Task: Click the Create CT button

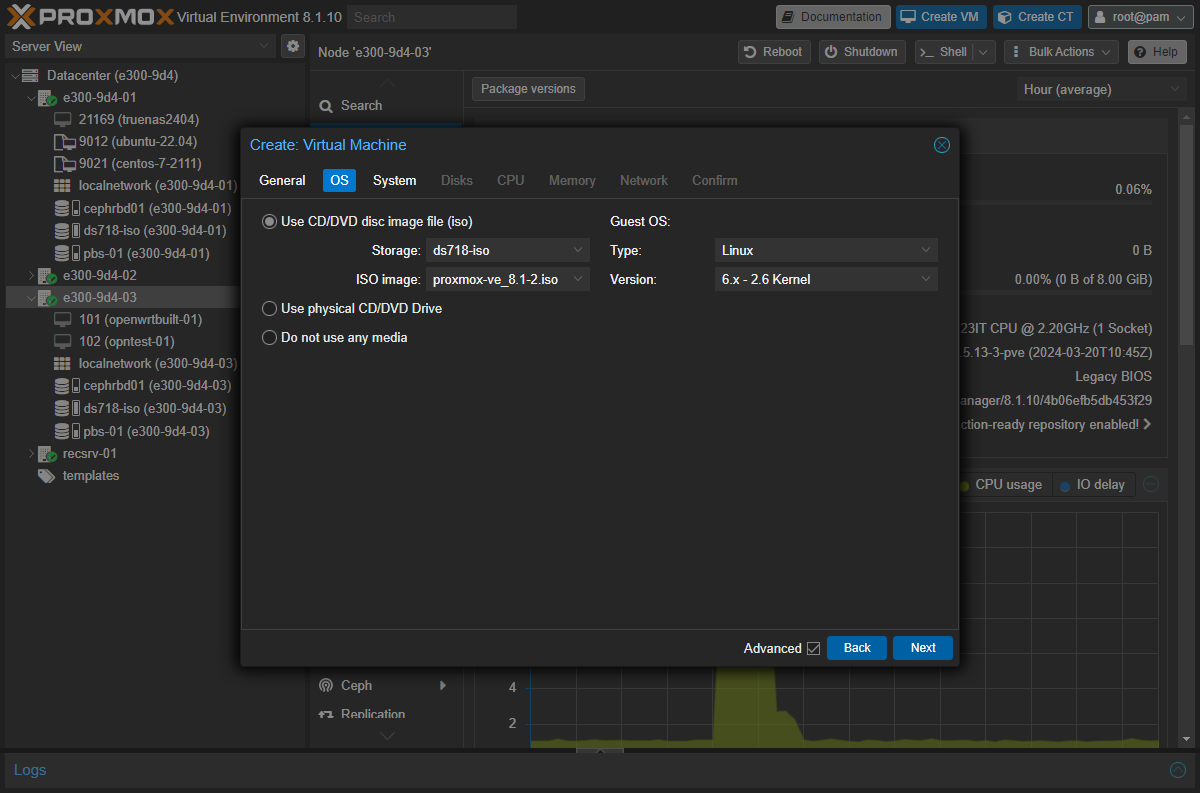Action: coord(1037,17)
